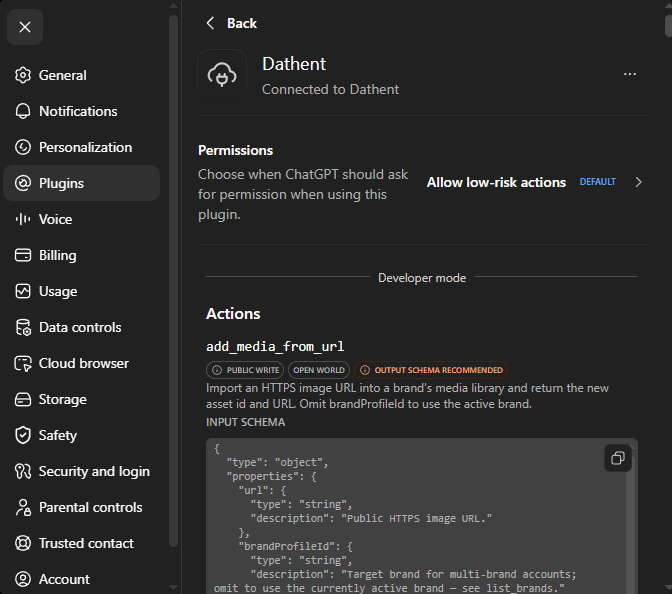Click the Permissions heading
Viewport: 672px width, 594px height.
[x=235, y=150]
